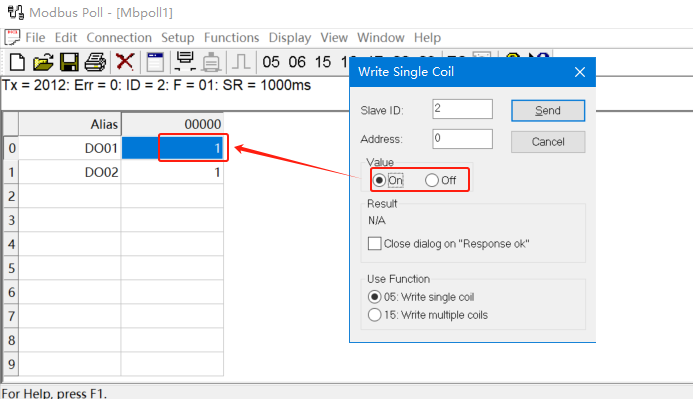The image size is (693, 399).
Task: Click function code 06 in toolbar
Action: pos(297,62)
